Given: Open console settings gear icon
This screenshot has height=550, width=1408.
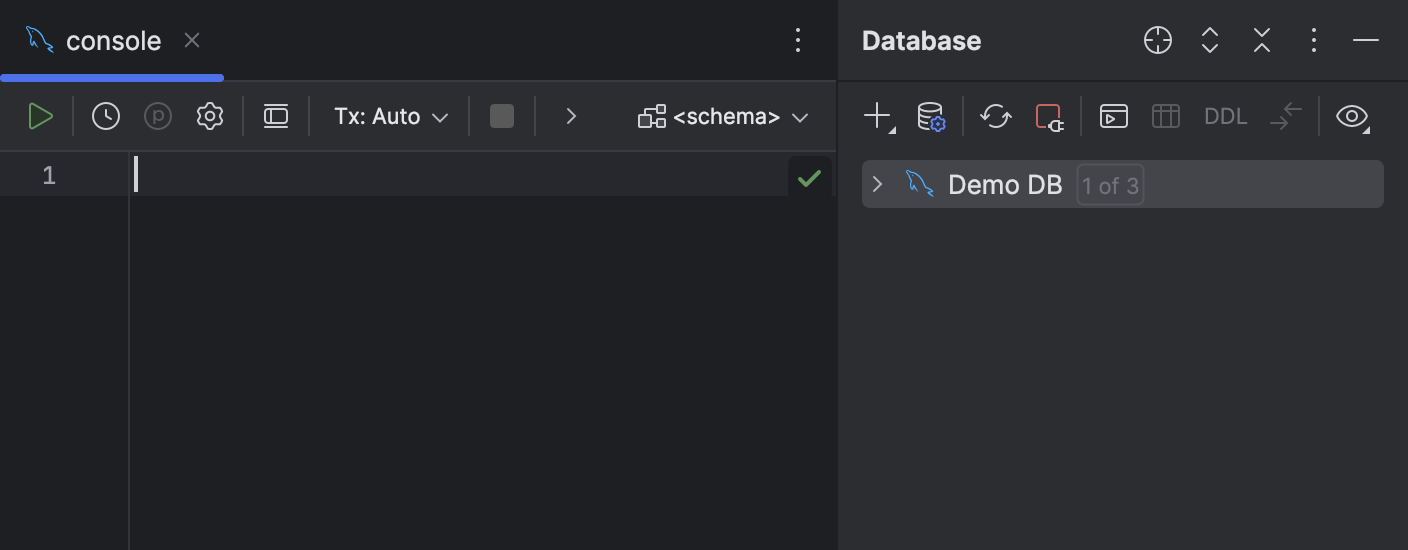Looking at the screenshot, I should point(210,117).
